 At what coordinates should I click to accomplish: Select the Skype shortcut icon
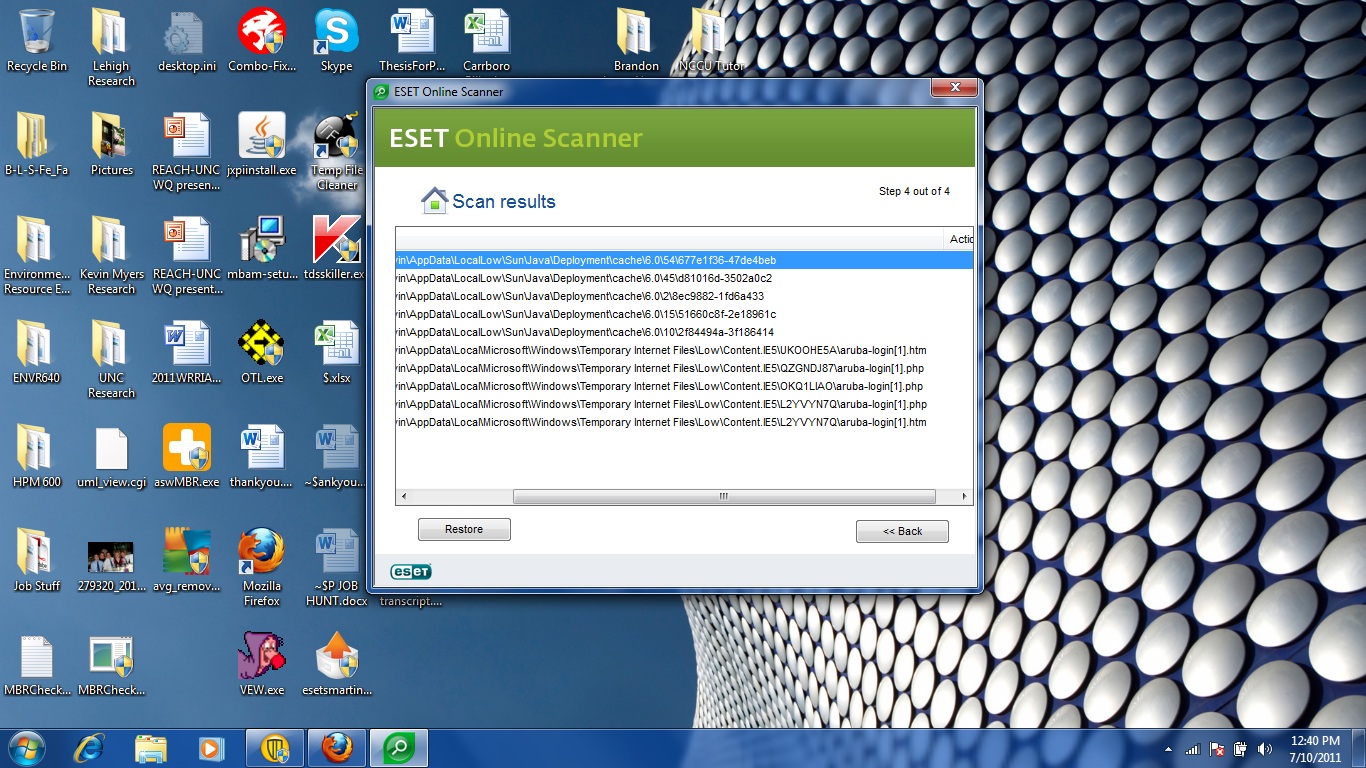click(x=336, y=41)
